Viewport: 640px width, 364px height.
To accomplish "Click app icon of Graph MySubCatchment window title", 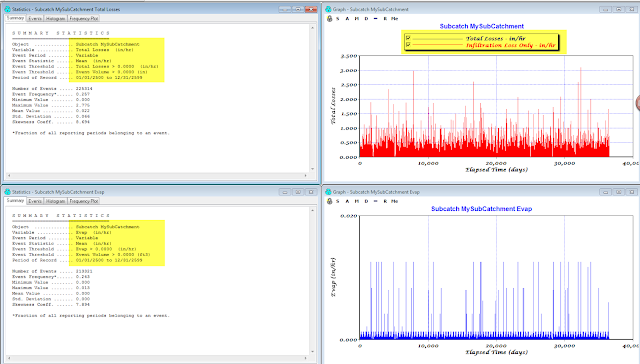I will coord(328,9).
